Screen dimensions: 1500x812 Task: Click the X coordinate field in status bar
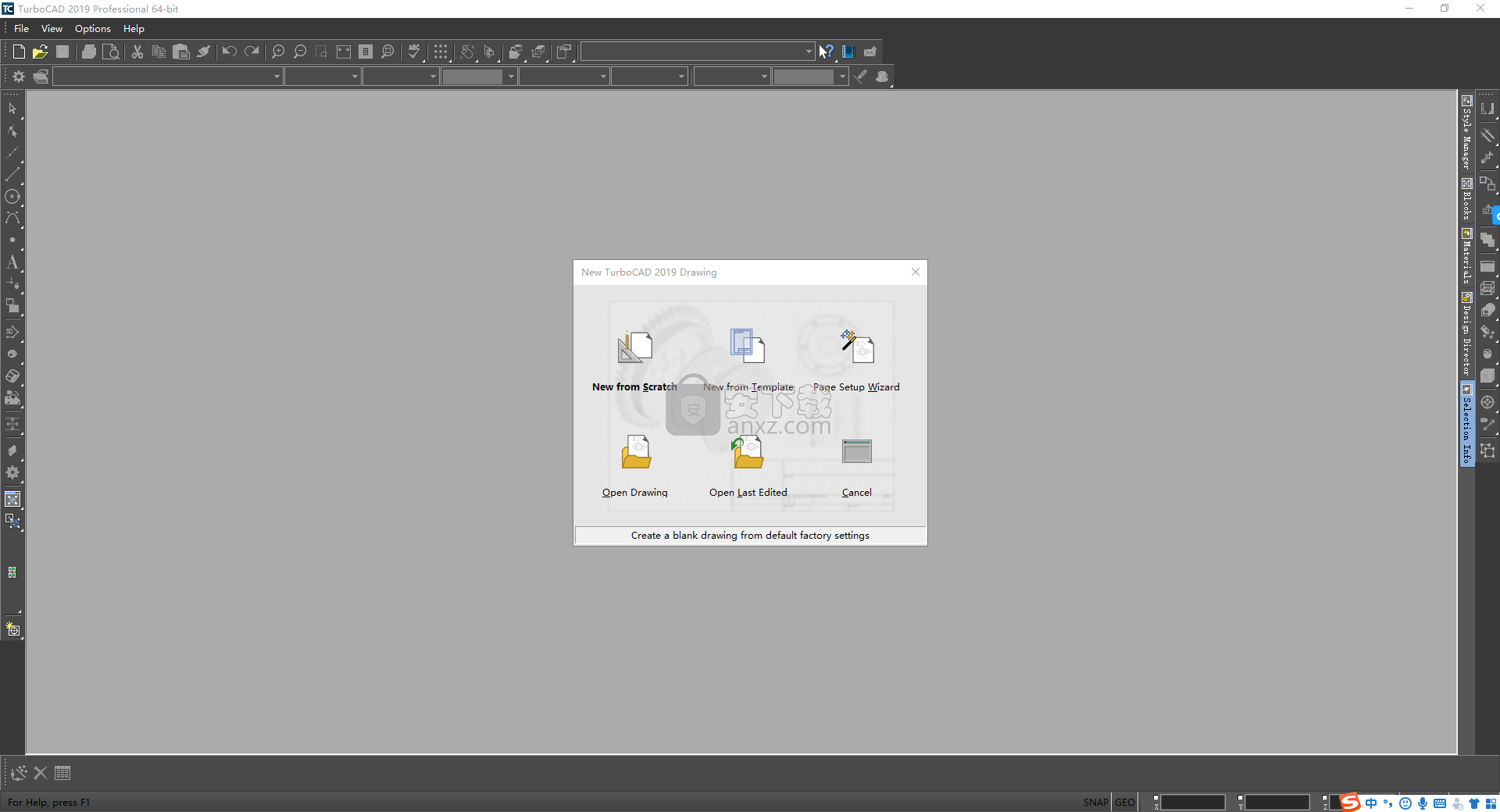1193,803
